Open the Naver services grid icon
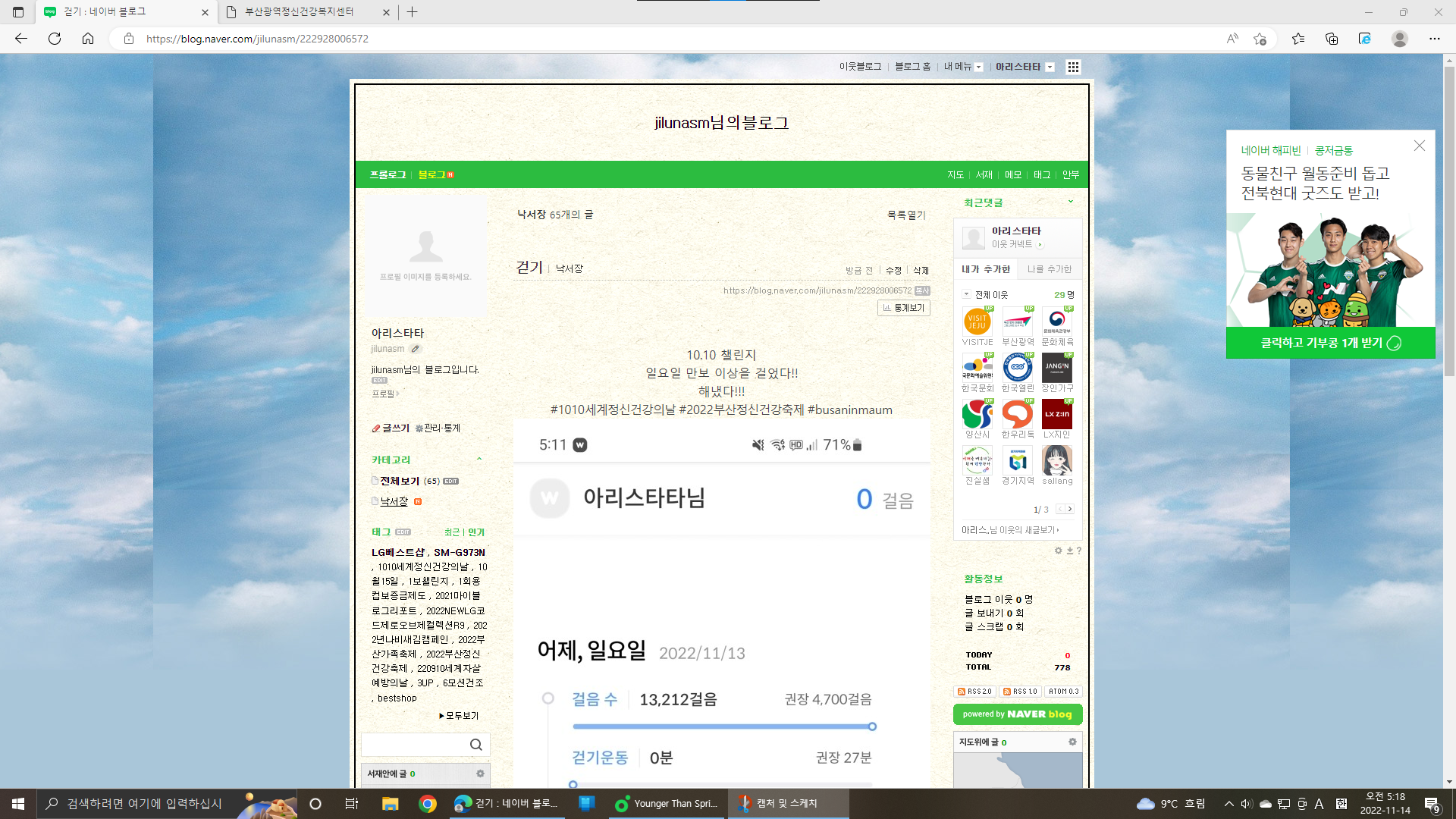The image size is (1456, 819). coord(1072,67)
